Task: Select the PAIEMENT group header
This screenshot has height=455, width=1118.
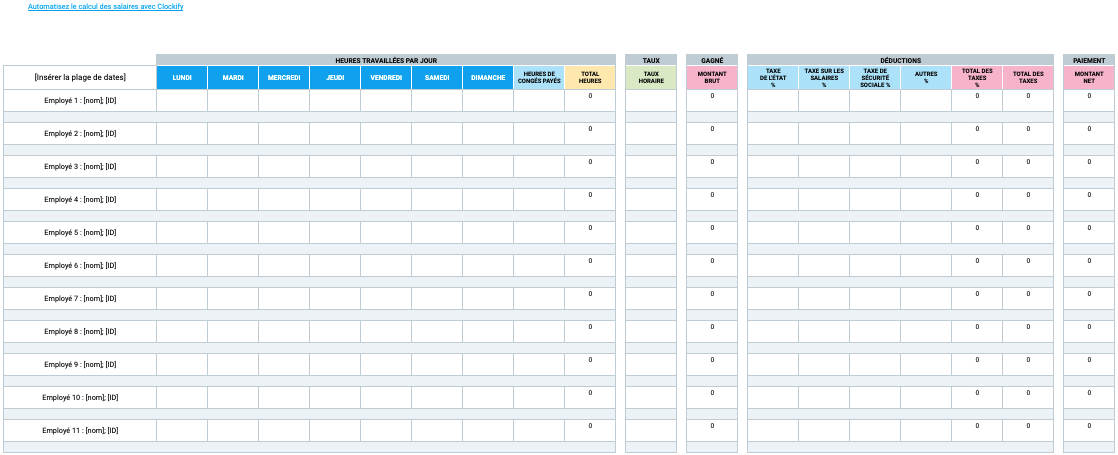Action: click(1089, 61)
